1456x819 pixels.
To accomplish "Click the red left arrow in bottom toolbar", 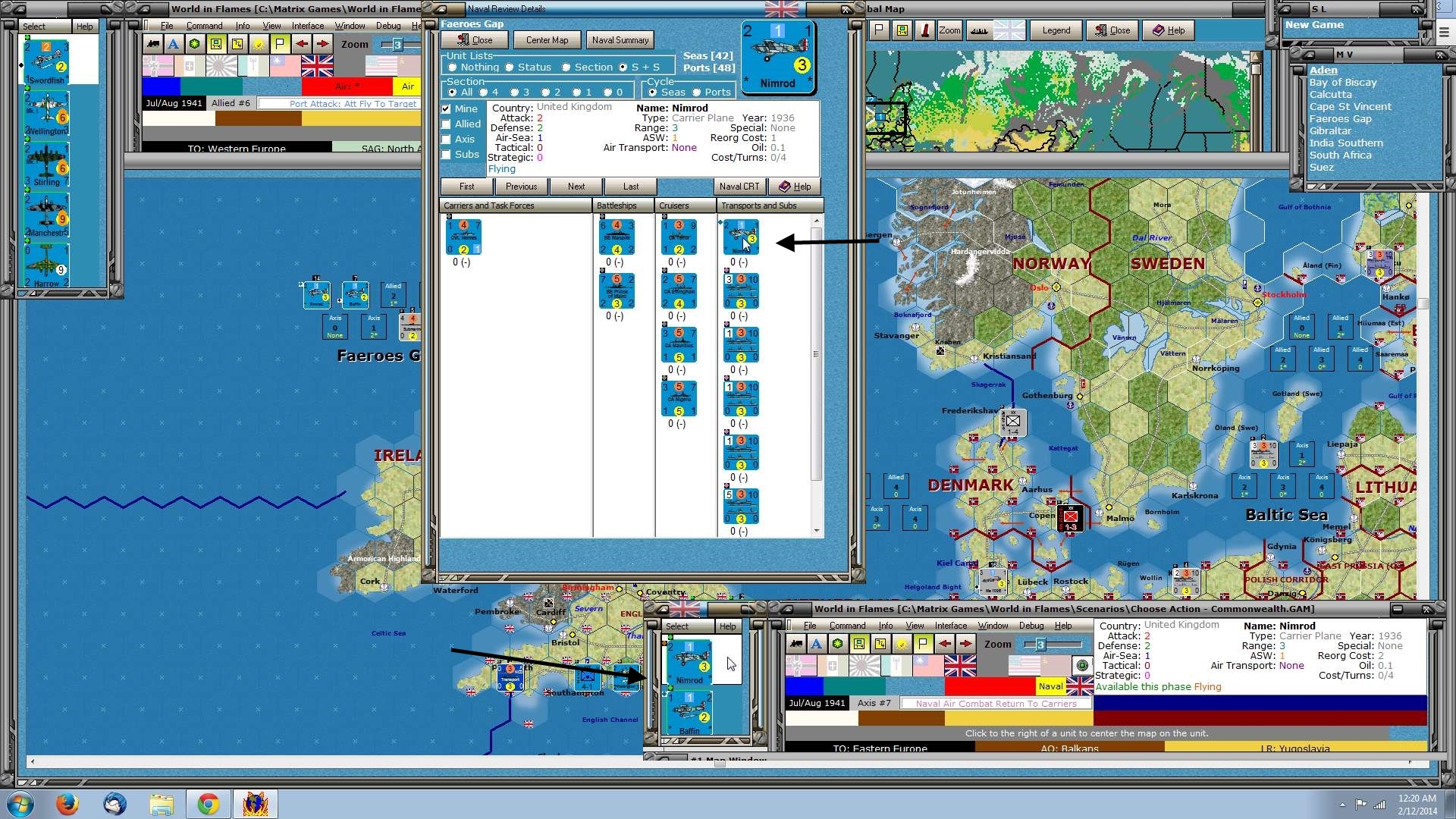I will click(x=944, y=644).
